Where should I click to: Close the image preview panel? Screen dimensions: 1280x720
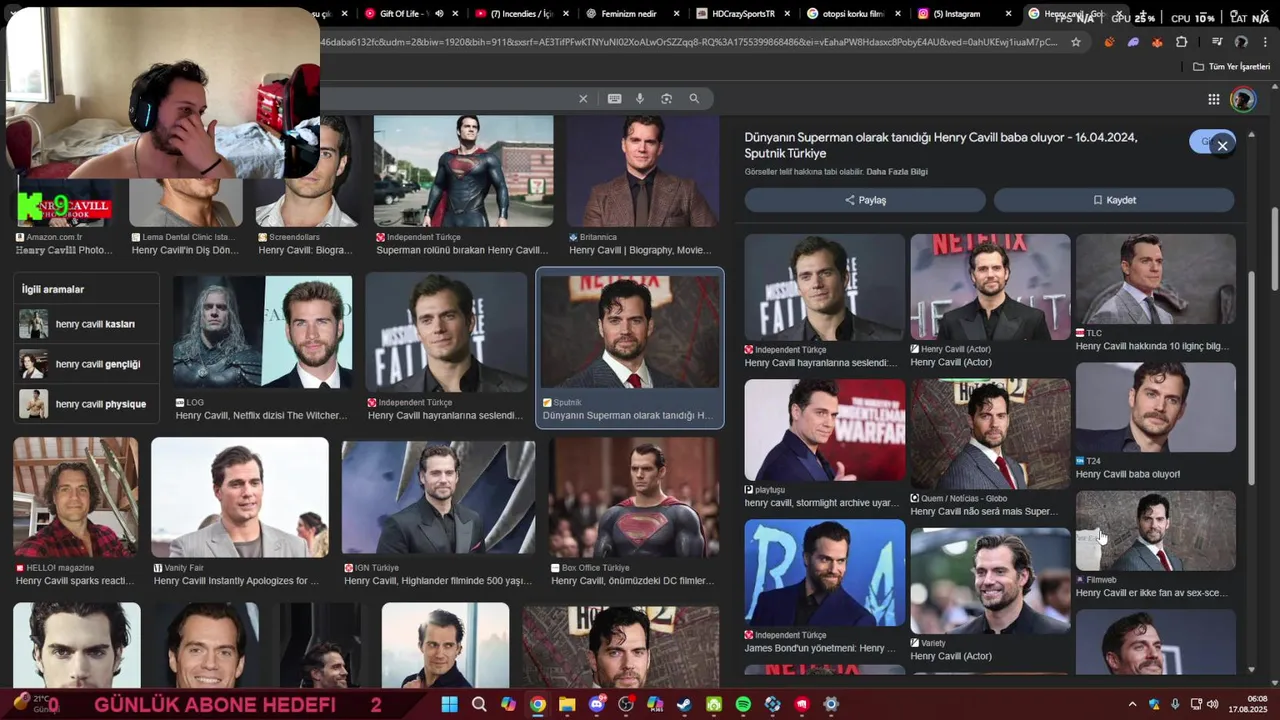click(x=1222, y=146)
